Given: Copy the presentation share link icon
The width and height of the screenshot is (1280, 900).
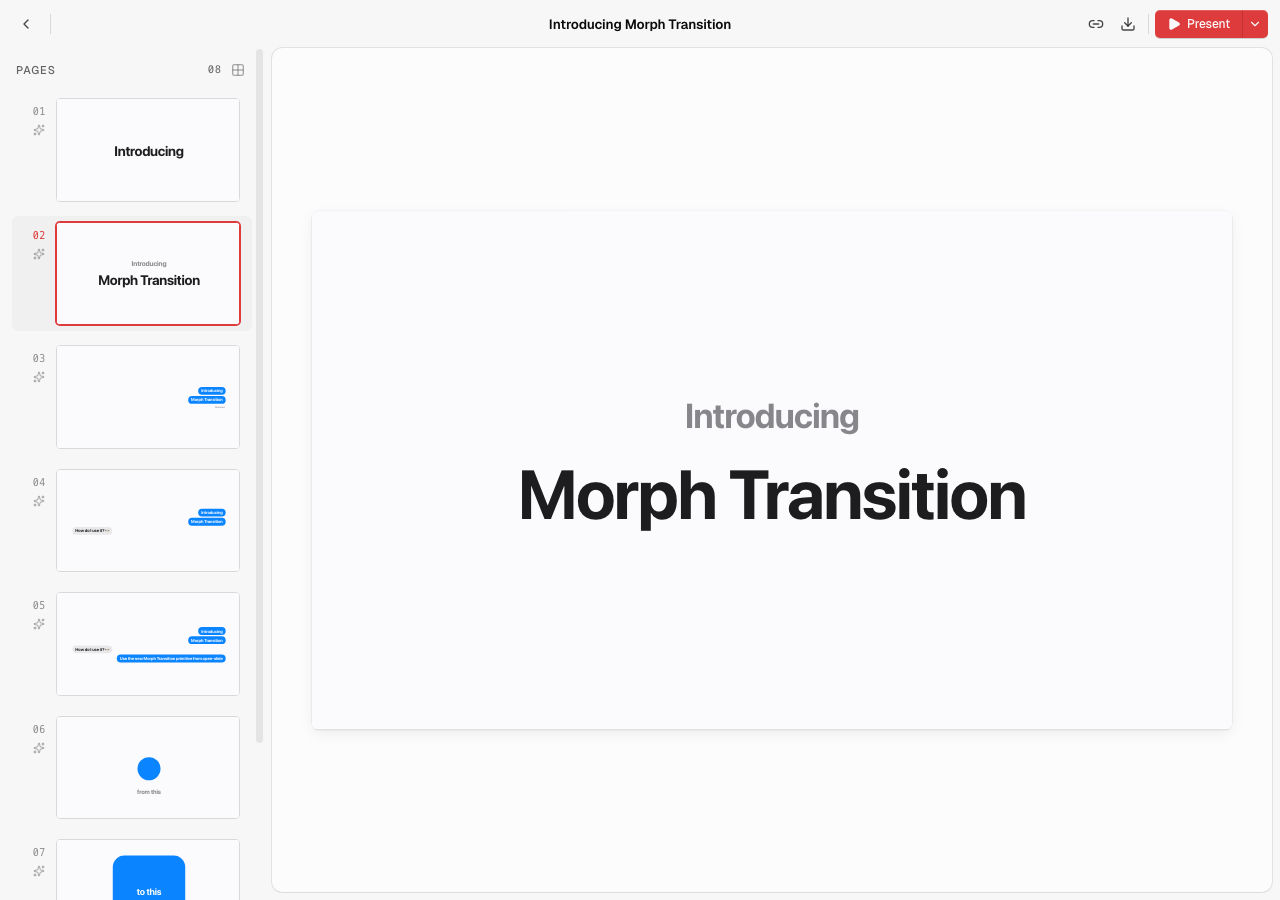Looking at the screenshot, I should [x=1096, y=24].
